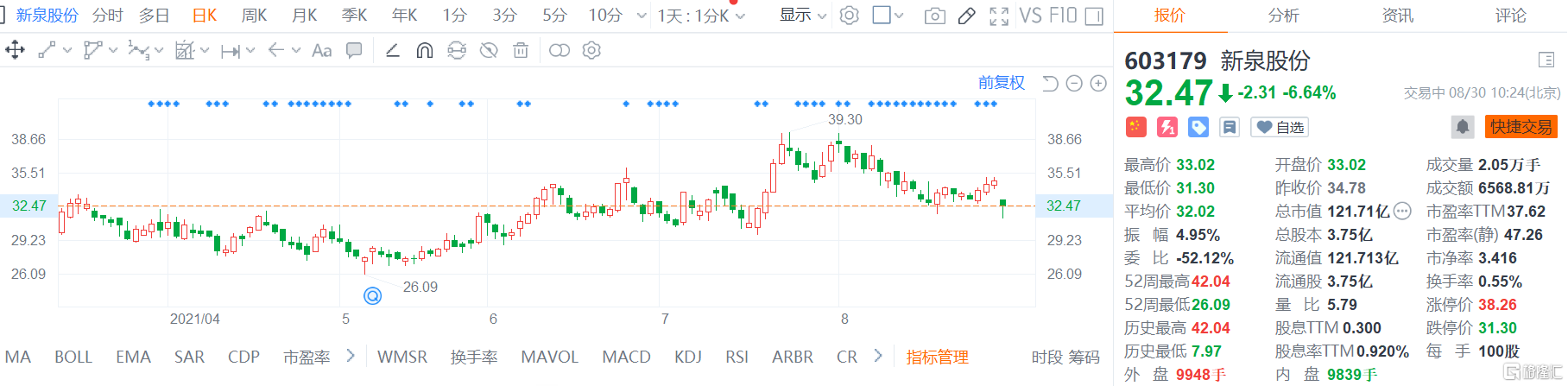This screenshot has height=386, width=1568.
Task: Click the note memo icon
Action: (1230, 127)
